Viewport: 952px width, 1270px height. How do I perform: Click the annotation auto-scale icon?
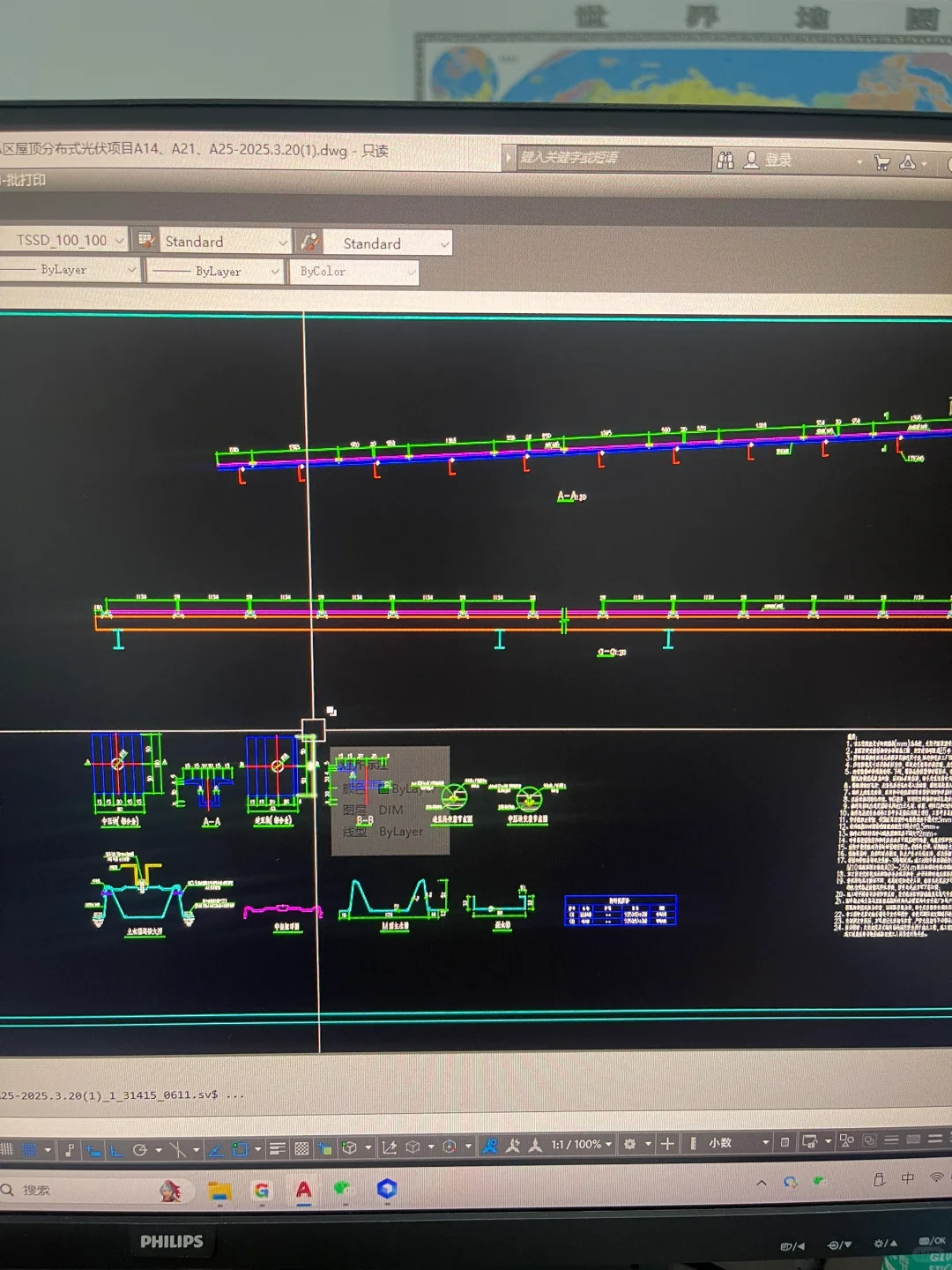512,1146
